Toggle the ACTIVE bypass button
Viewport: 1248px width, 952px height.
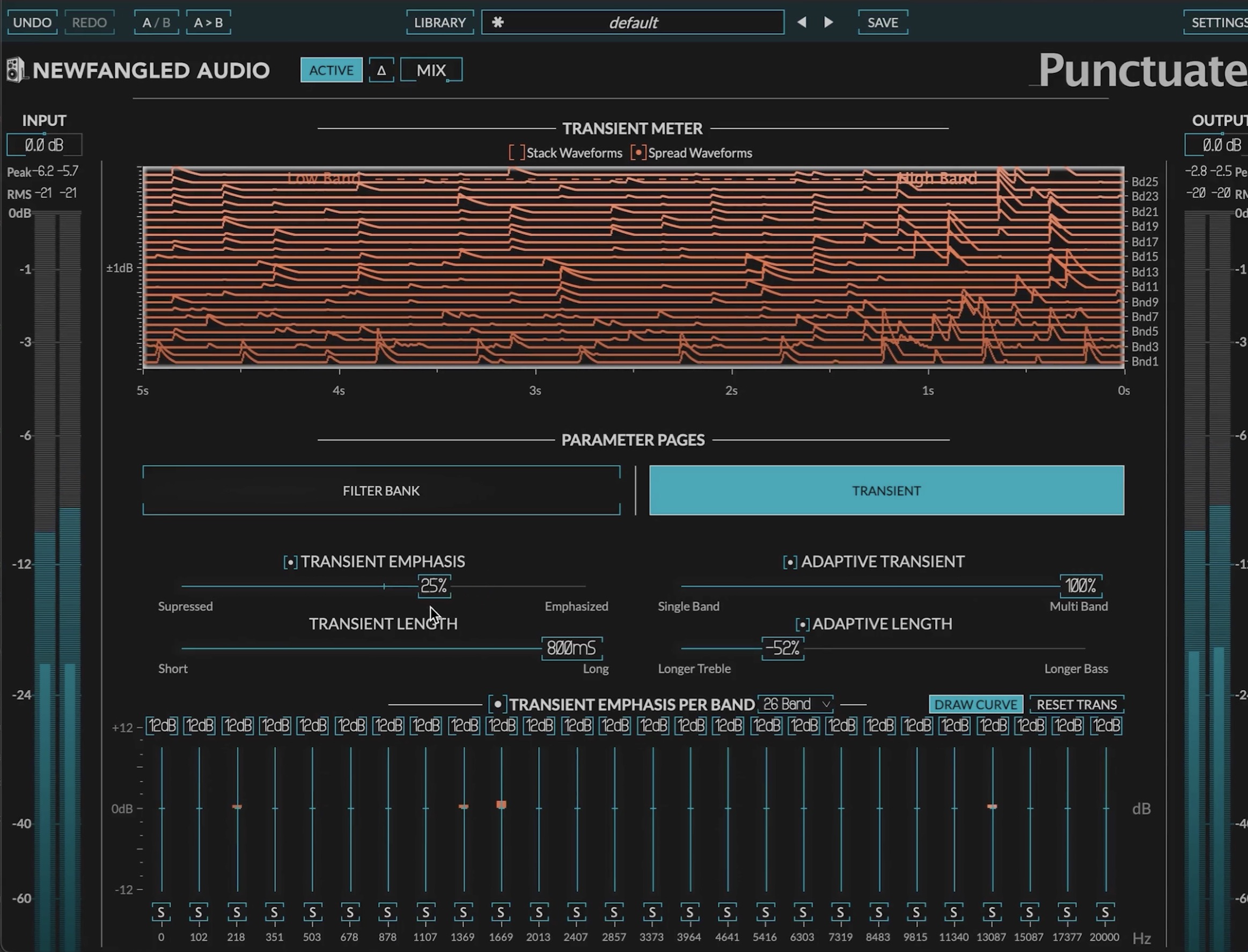(x=332, y=70)
